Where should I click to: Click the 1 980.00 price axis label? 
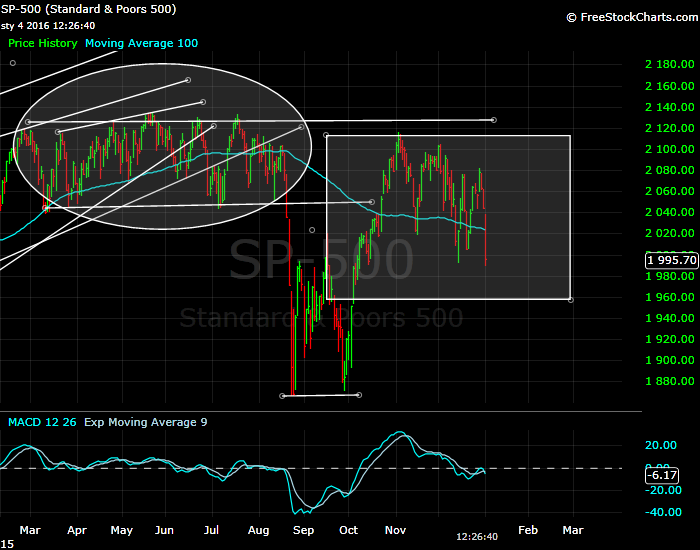pos(670,276)
